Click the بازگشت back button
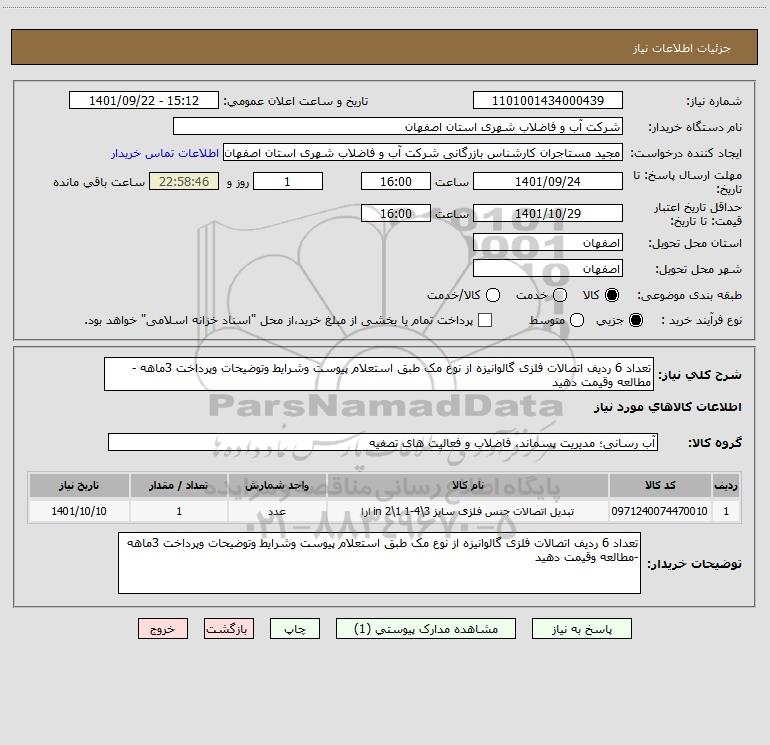This screenshot has height=745, width=770. [229, 629]
